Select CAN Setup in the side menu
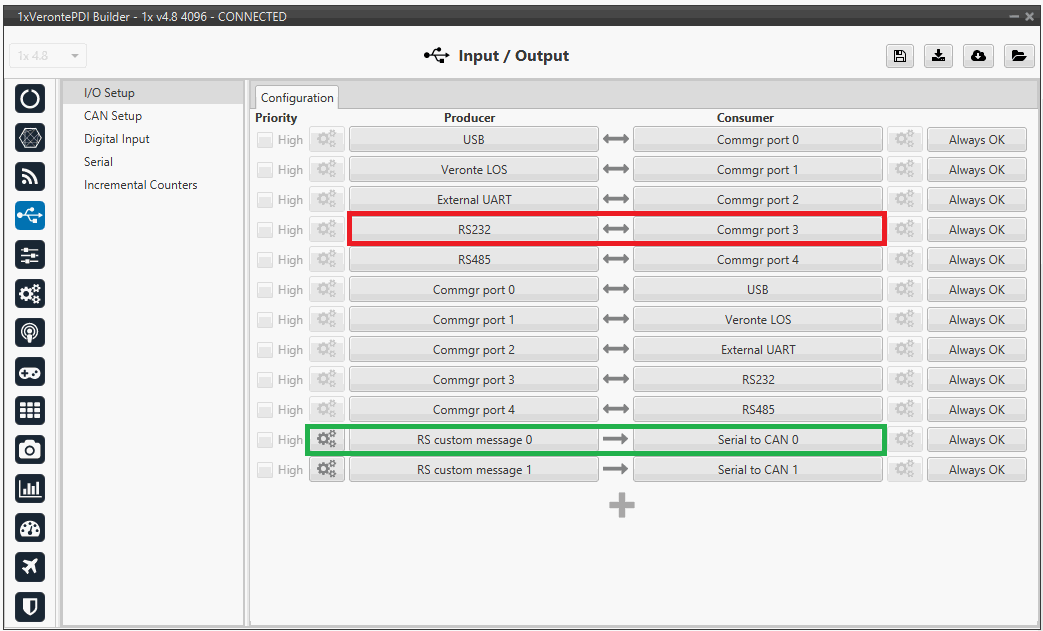The image size is (1043, 631). pyautogui.click(x=113, y=116)
